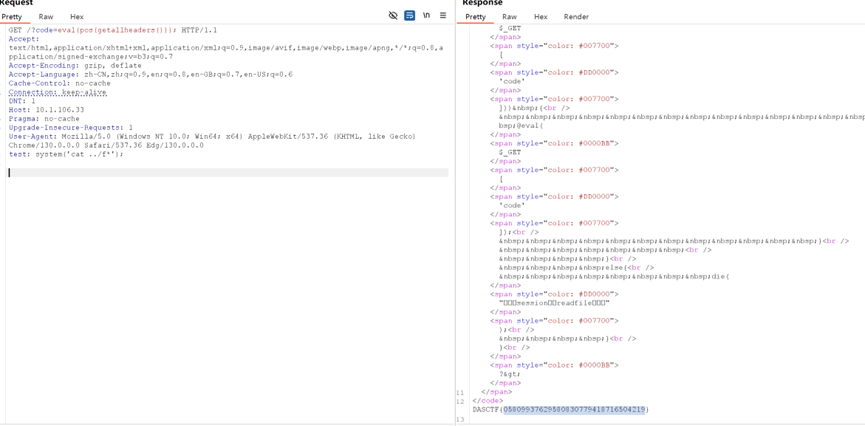
Task: Toggle hide non-printable characters eye icon
Action: pyautogui.click(x=393, y=16)
